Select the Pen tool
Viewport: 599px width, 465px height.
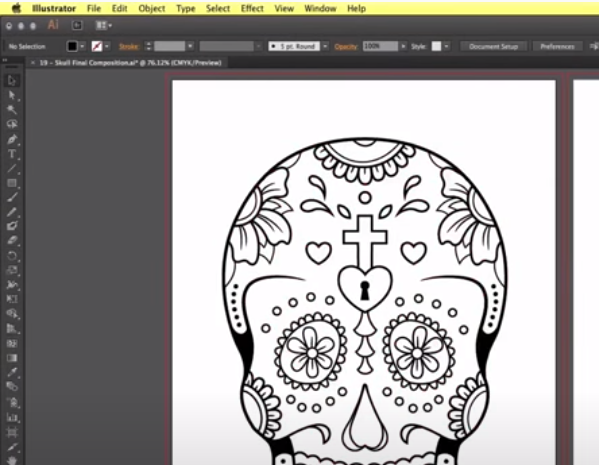[x=11, y=139]
